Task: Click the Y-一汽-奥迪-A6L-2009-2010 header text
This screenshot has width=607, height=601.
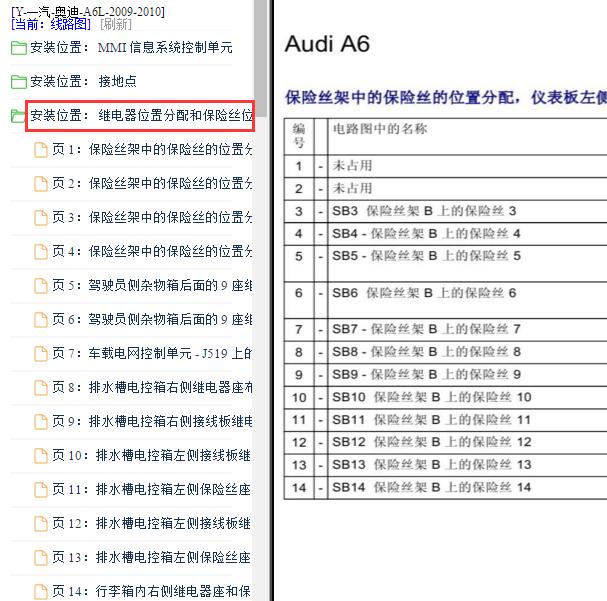Action: click(x=88, y=11)
